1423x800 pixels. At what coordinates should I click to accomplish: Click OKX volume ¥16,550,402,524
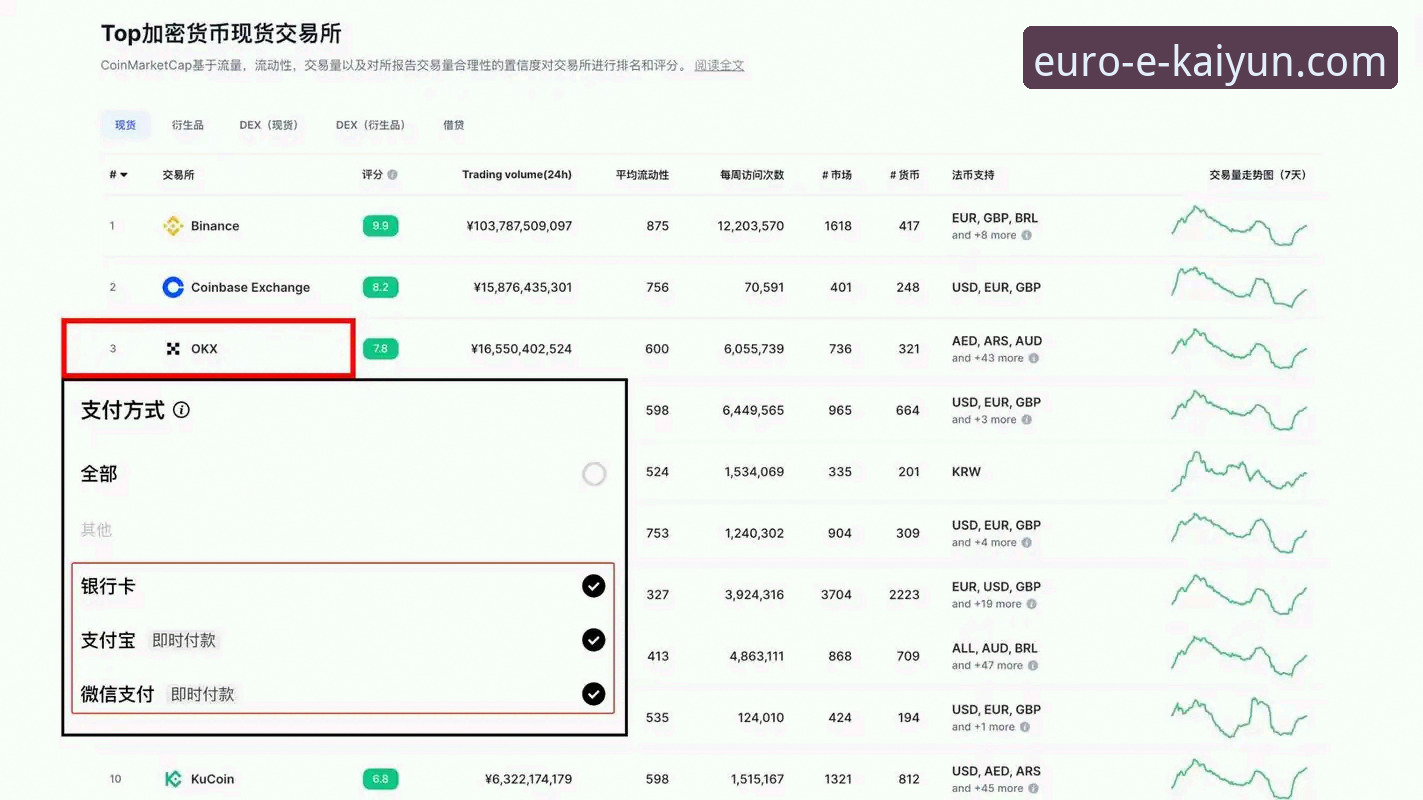(522, 349)
